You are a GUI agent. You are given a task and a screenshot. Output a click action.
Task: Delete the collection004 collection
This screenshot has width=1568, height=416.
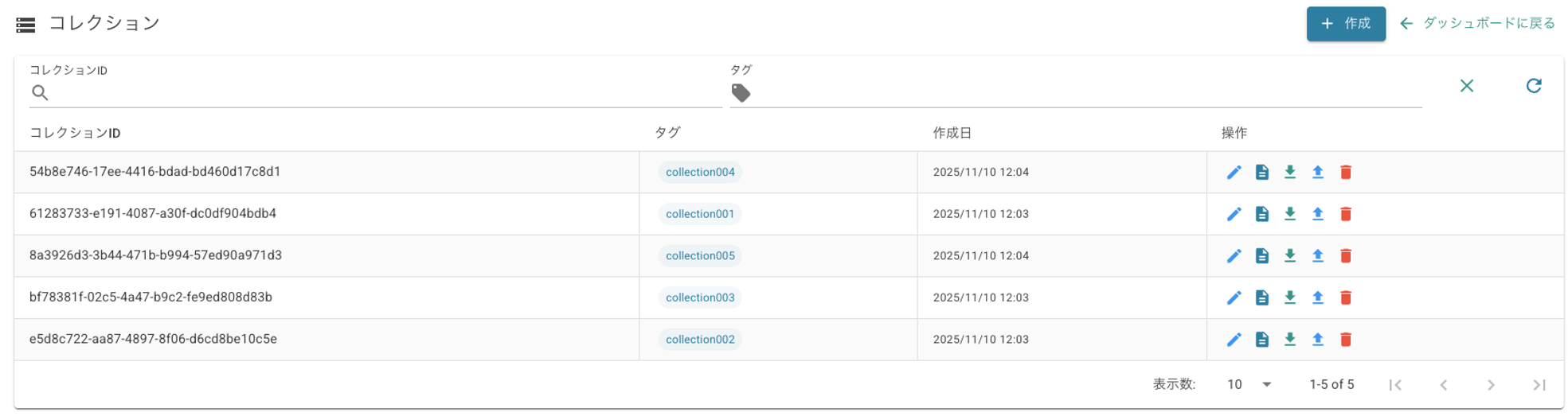click(1345, 173)
